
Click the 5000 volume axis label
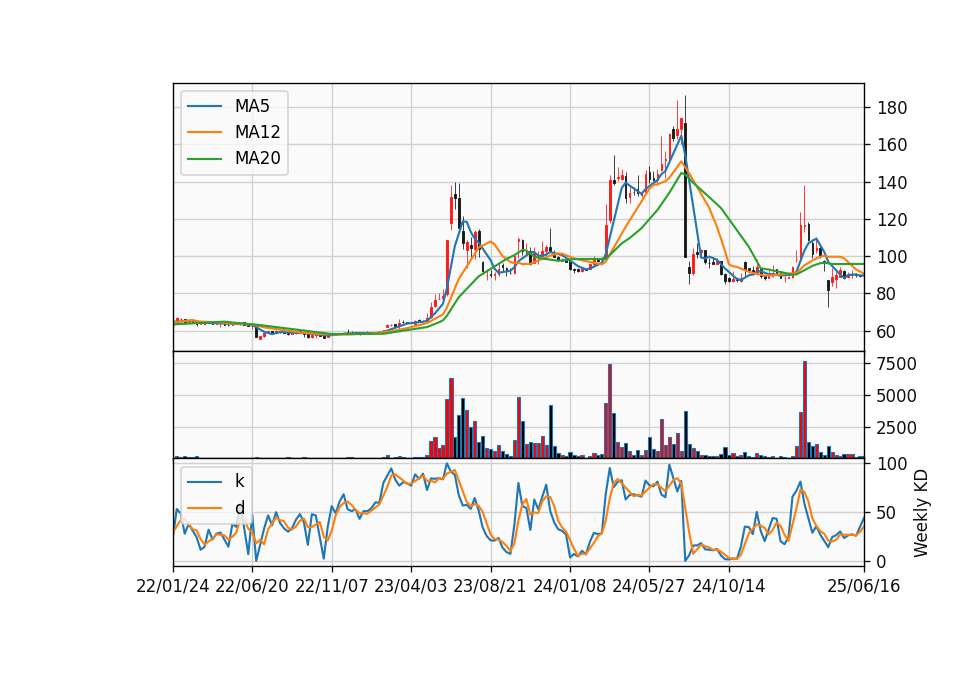coord(897,396)
